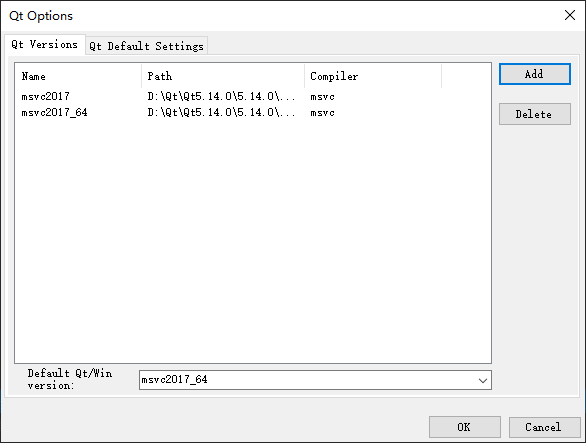Sort list by Name column header
The width and height of the screenshot is (586, 443).
[x=78, y=76]
